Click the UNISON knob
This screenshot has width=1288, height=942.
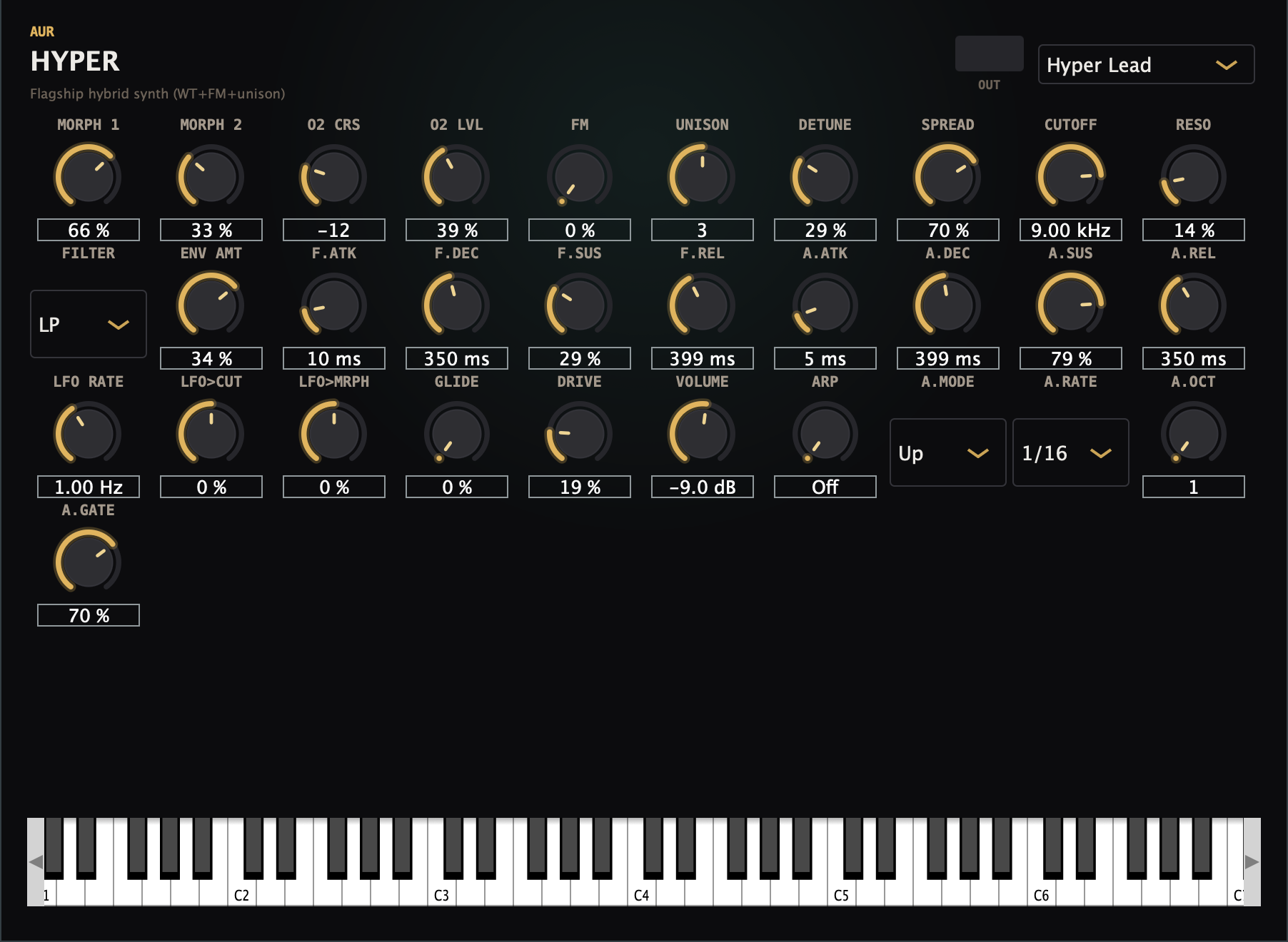click(702, 176)
